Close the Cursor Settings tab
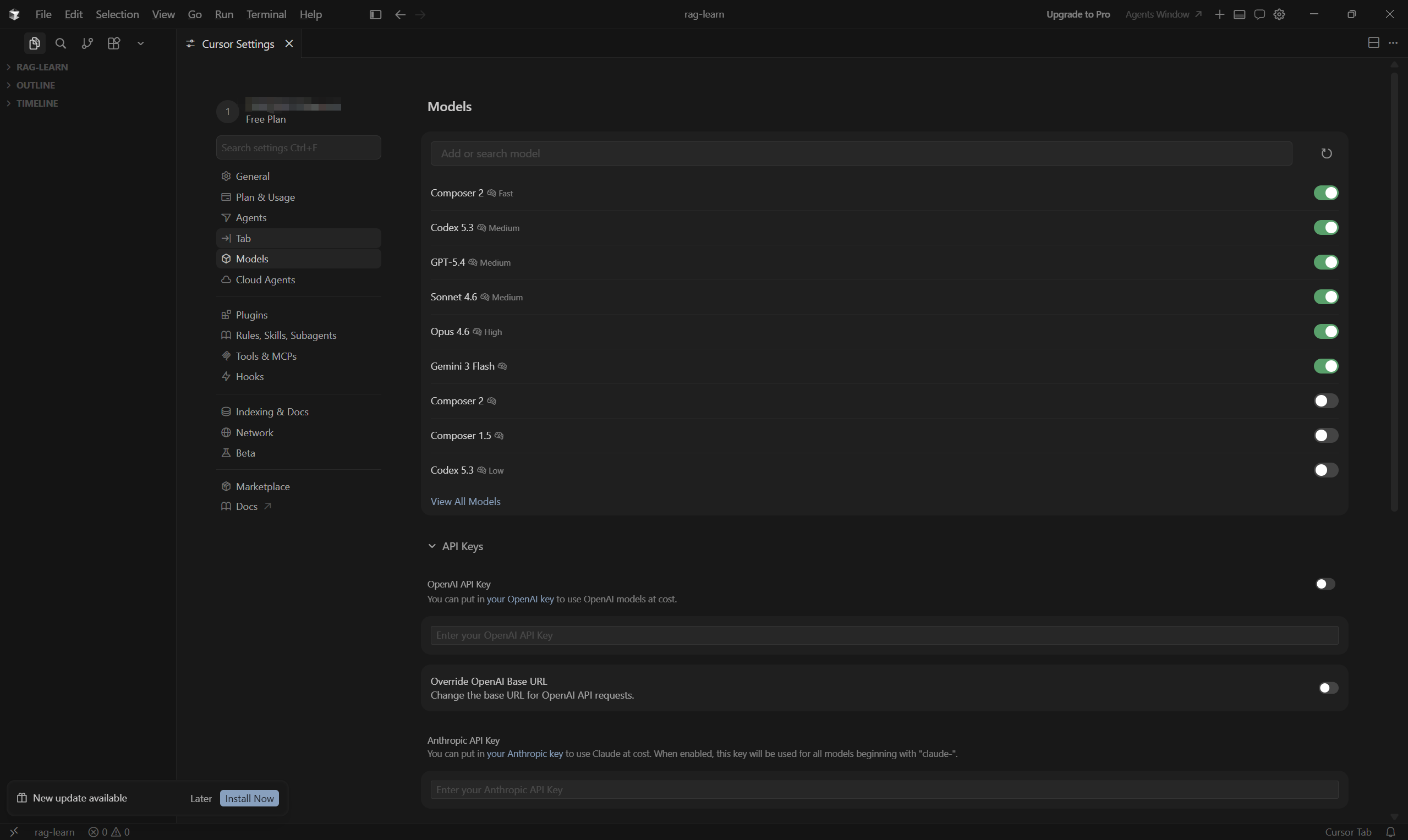 coord(289,43)
